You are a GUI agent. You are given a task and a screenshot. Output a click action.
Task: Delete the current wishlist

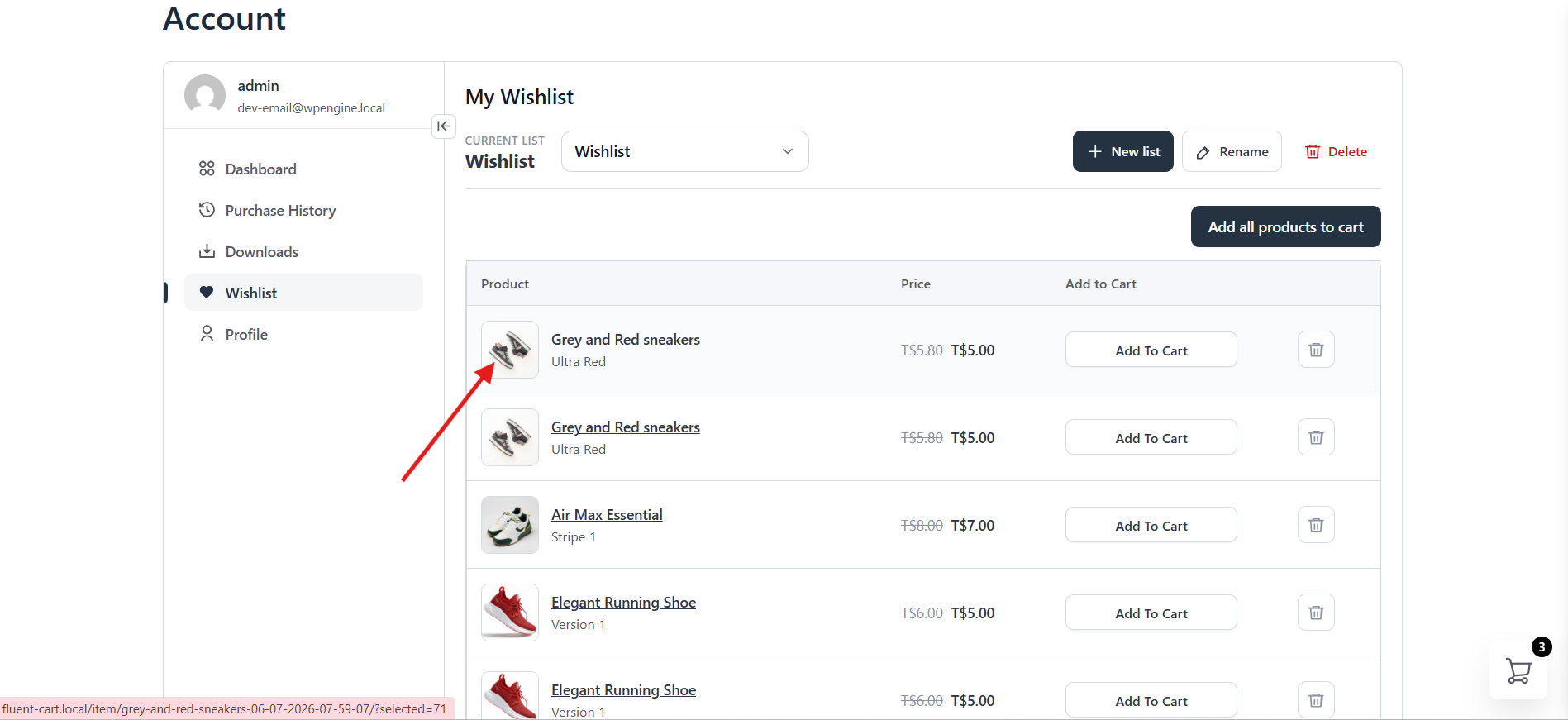(x=1336, y=151)
